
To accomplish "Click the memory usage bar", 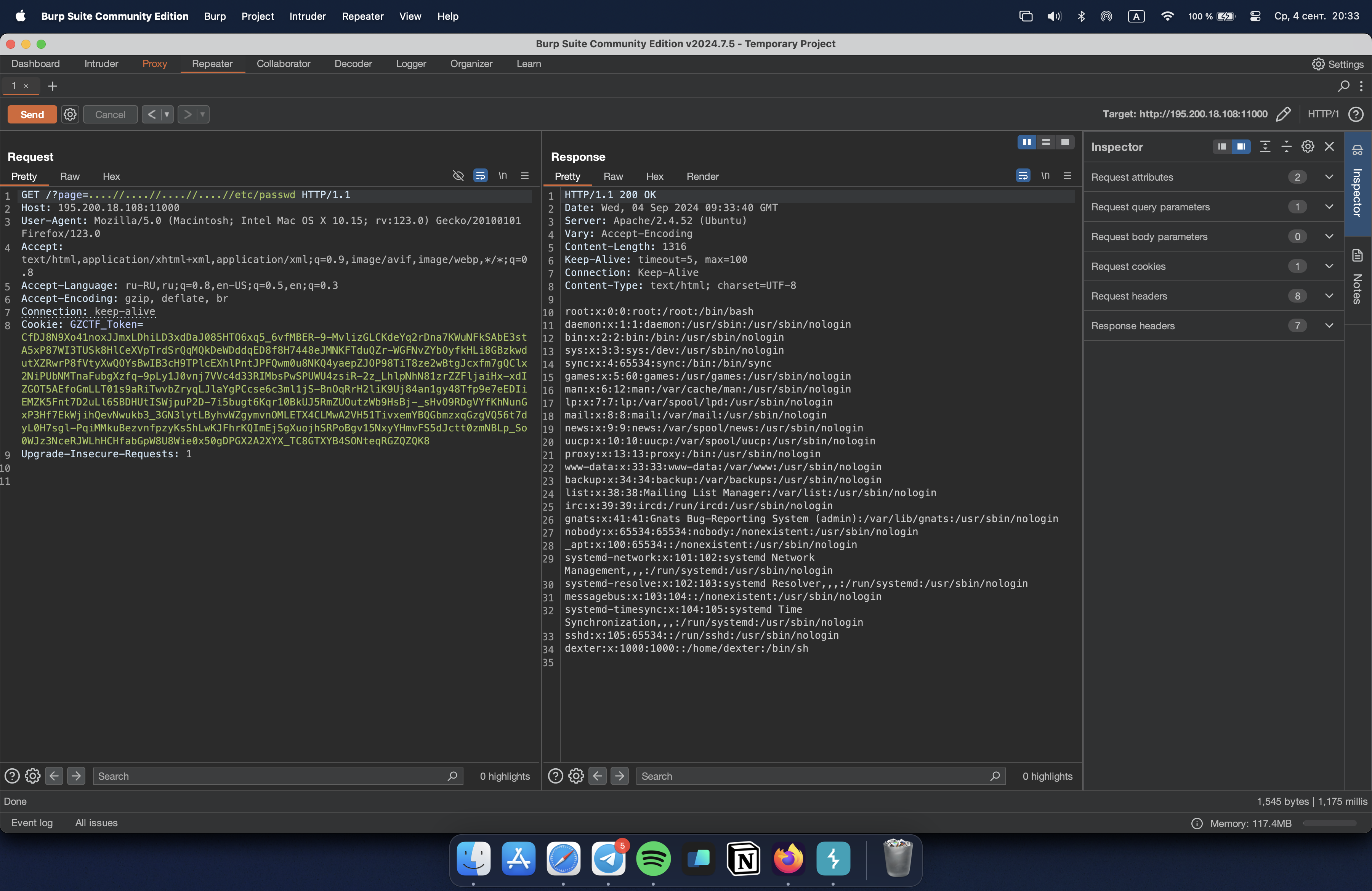I will click(x=1329, y=823).
